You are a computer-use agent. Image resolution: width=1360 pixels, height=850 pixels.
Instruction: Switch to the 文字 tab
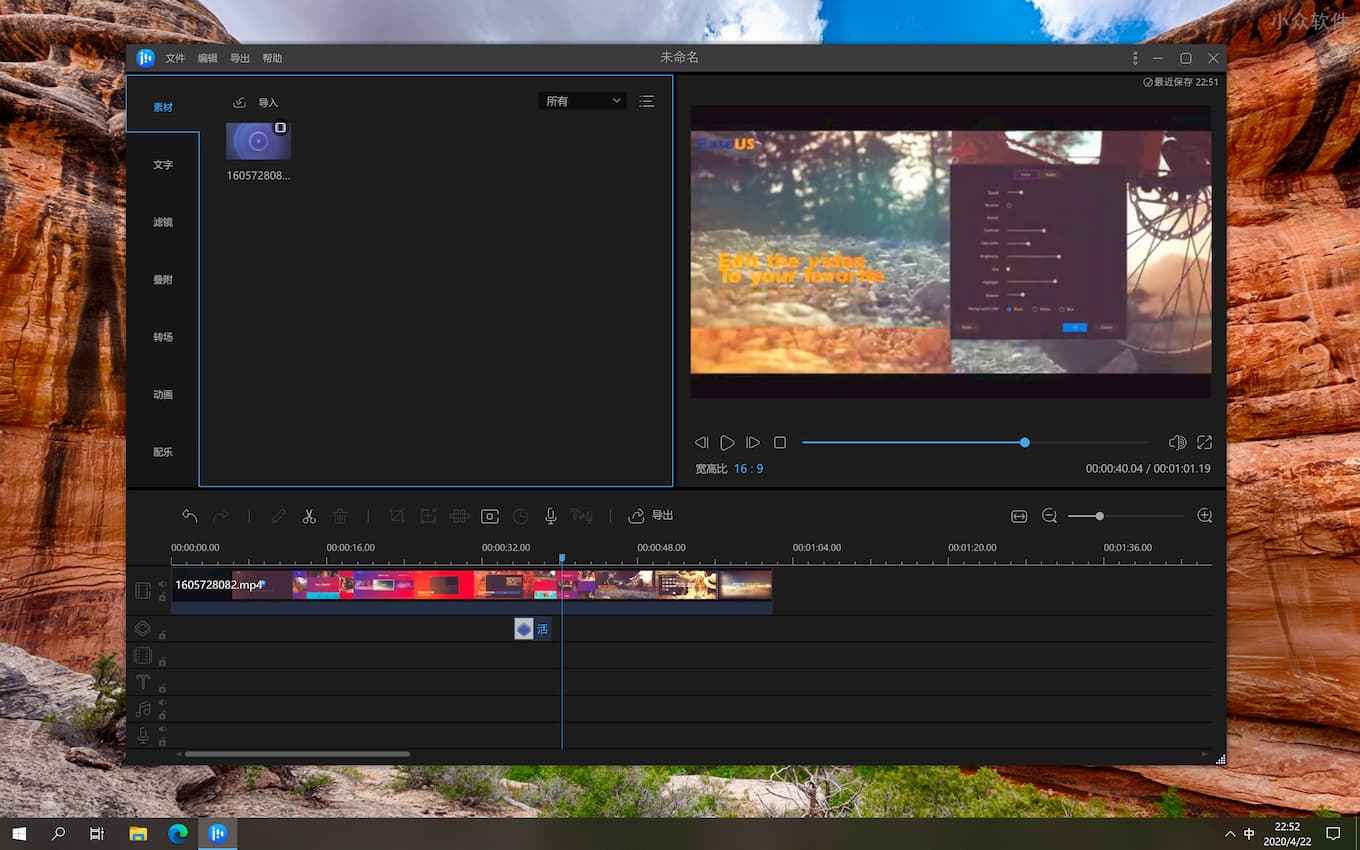[163, 165]
